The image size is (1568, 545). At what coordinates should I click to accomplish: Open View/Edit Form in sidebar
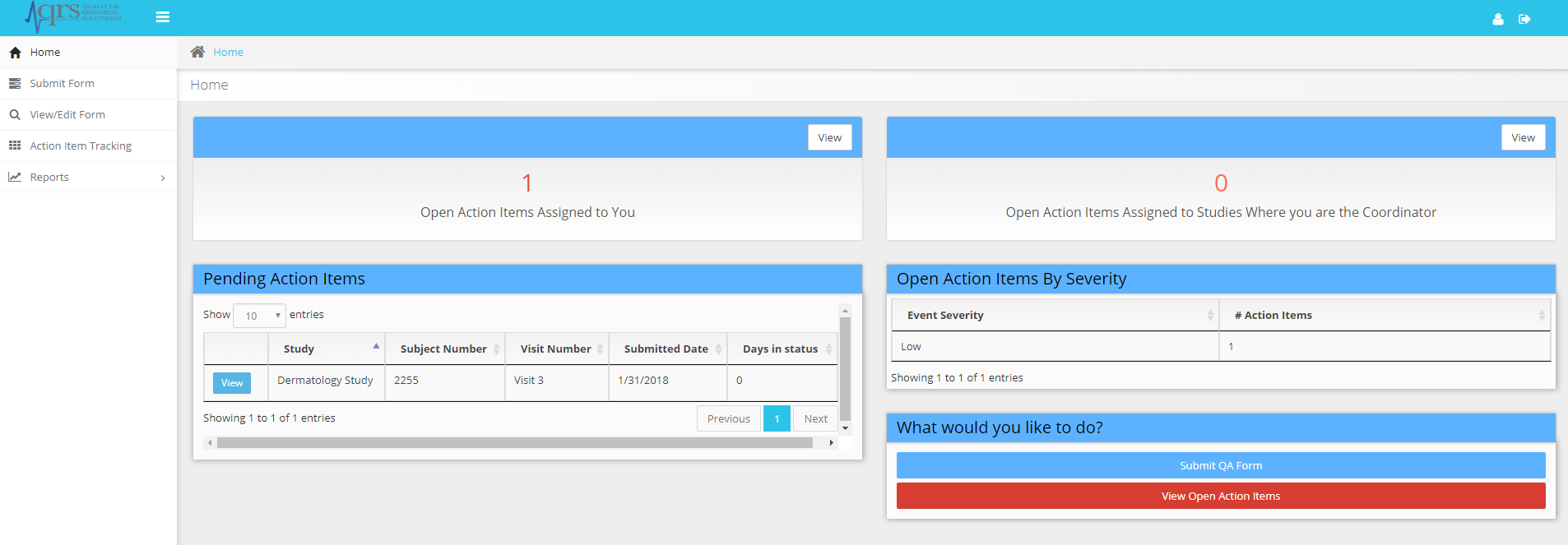67,114
